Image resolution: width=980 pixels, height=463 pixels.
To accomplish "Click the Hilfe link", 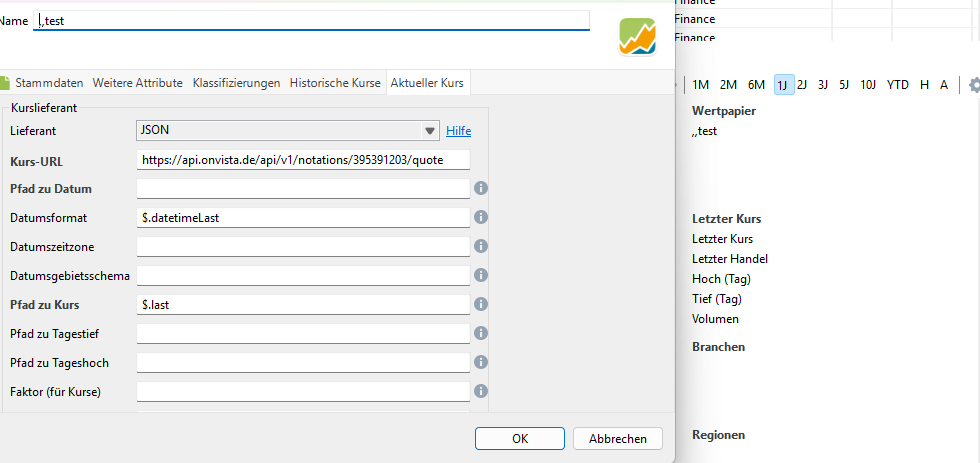I will (x=458, y=131).
